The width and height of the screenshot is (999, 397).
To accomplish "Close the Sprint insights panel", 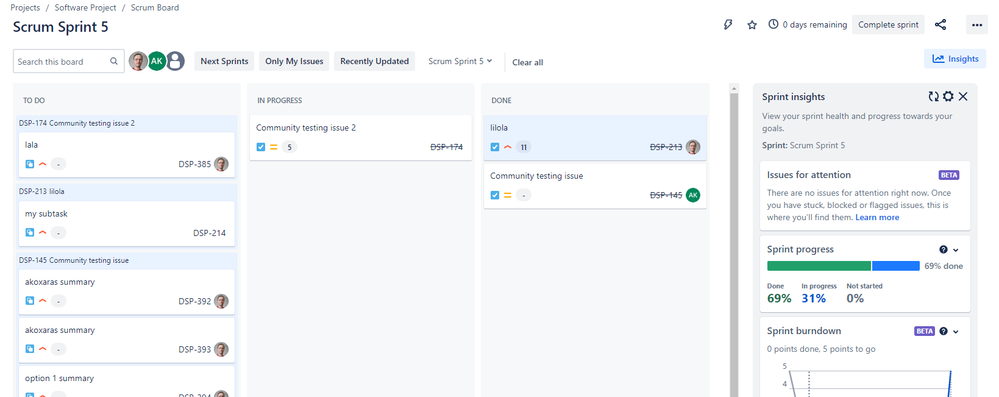I will (963, 96).
